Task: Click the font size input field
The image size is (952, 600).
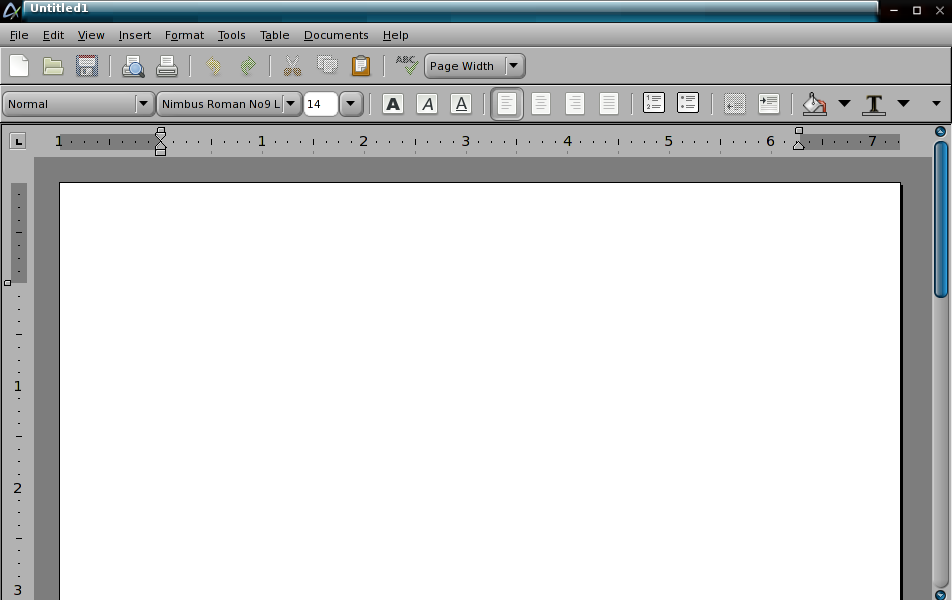Action: point(320,103)
